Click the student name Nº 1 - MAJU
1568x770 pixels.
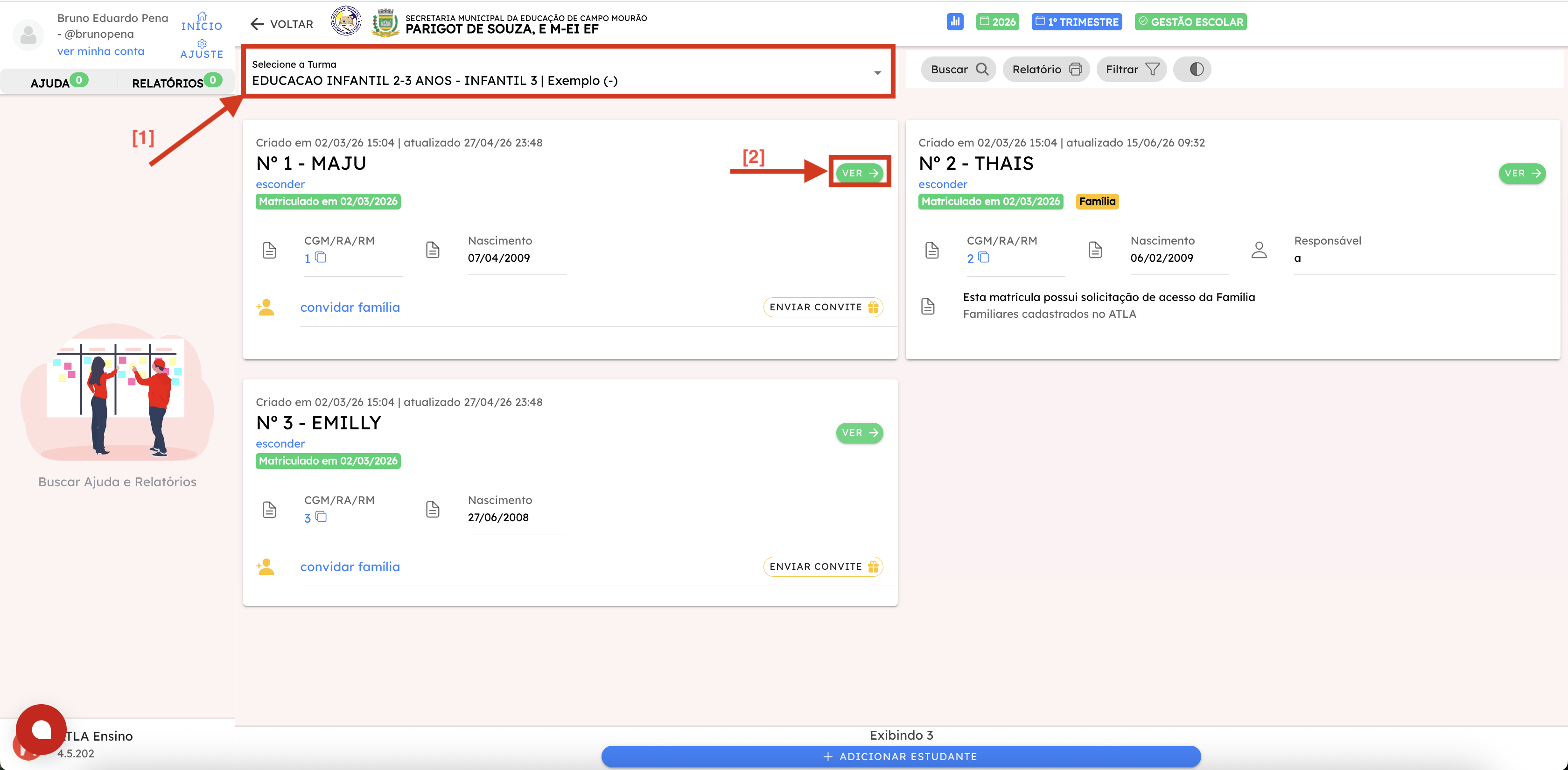(x=311, y=163)
